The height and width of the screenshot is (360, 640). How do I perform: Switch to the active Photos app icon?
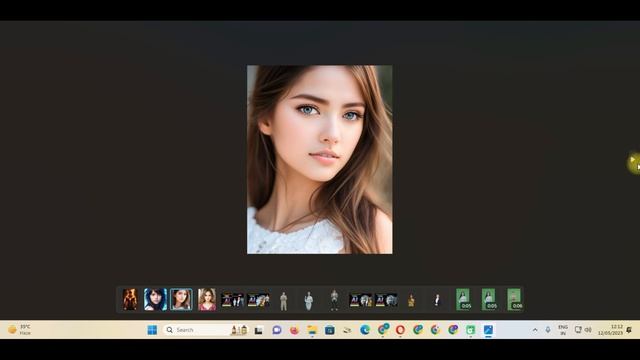(488, 330)
